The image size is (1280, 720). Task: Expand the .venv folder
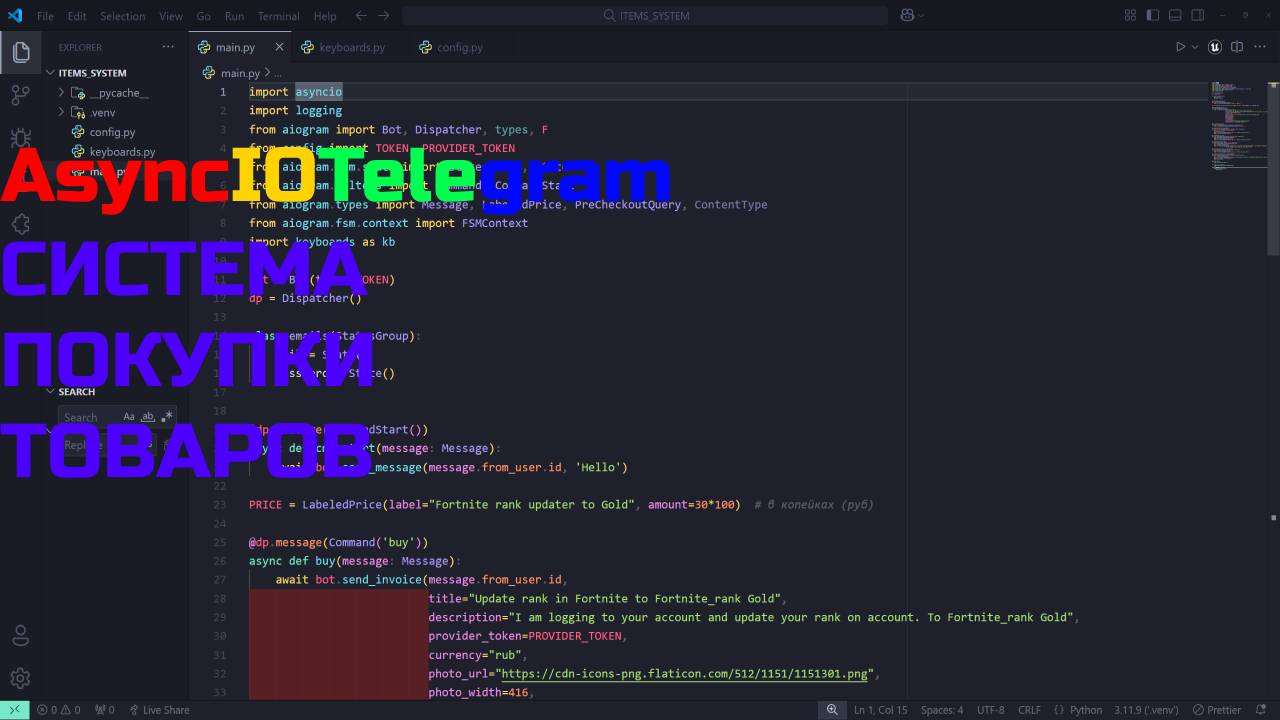tap(61, 112)
